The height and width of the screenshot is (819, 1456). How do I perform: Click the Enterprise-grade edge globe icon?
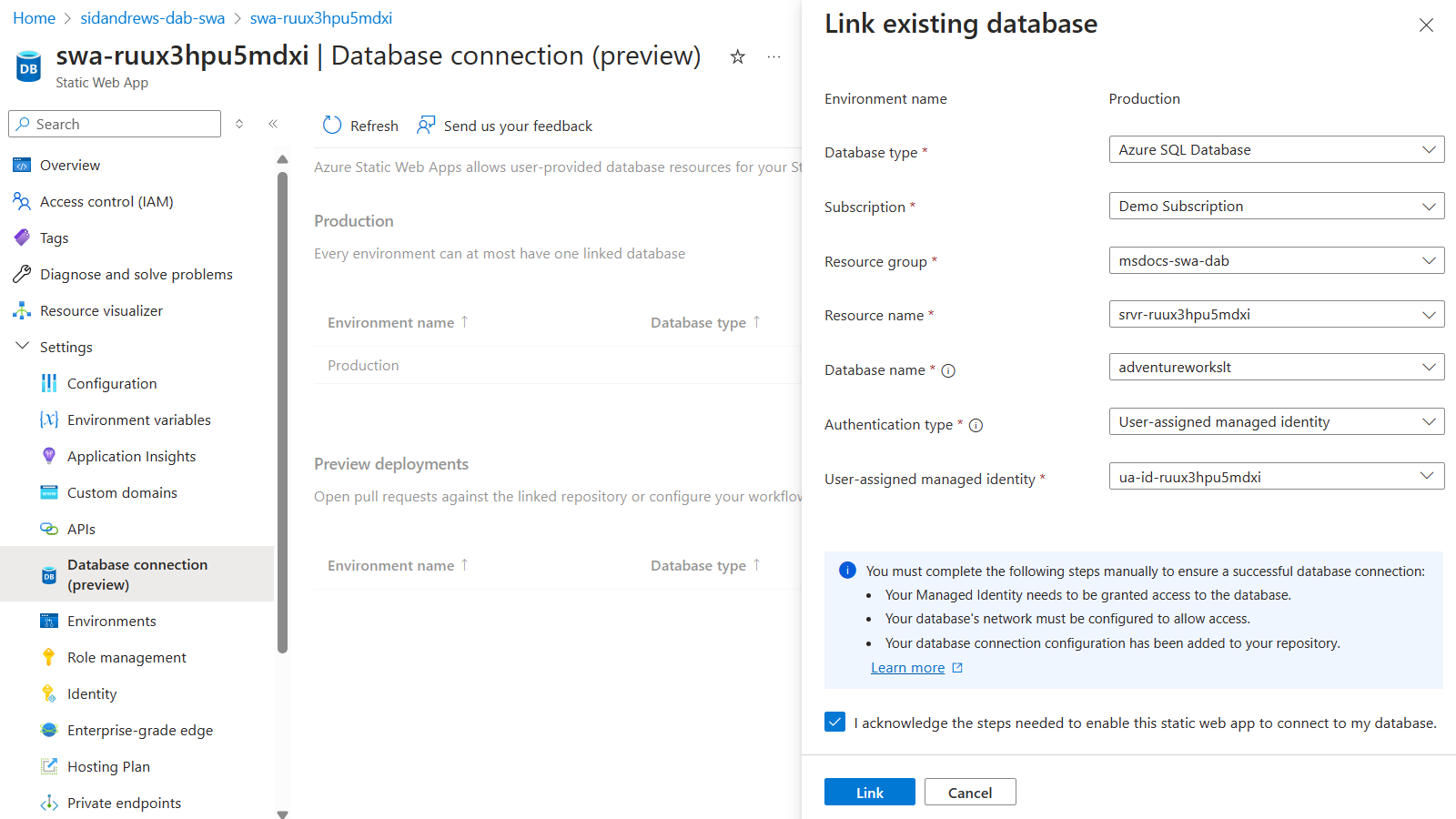click(x=49, y=730)
